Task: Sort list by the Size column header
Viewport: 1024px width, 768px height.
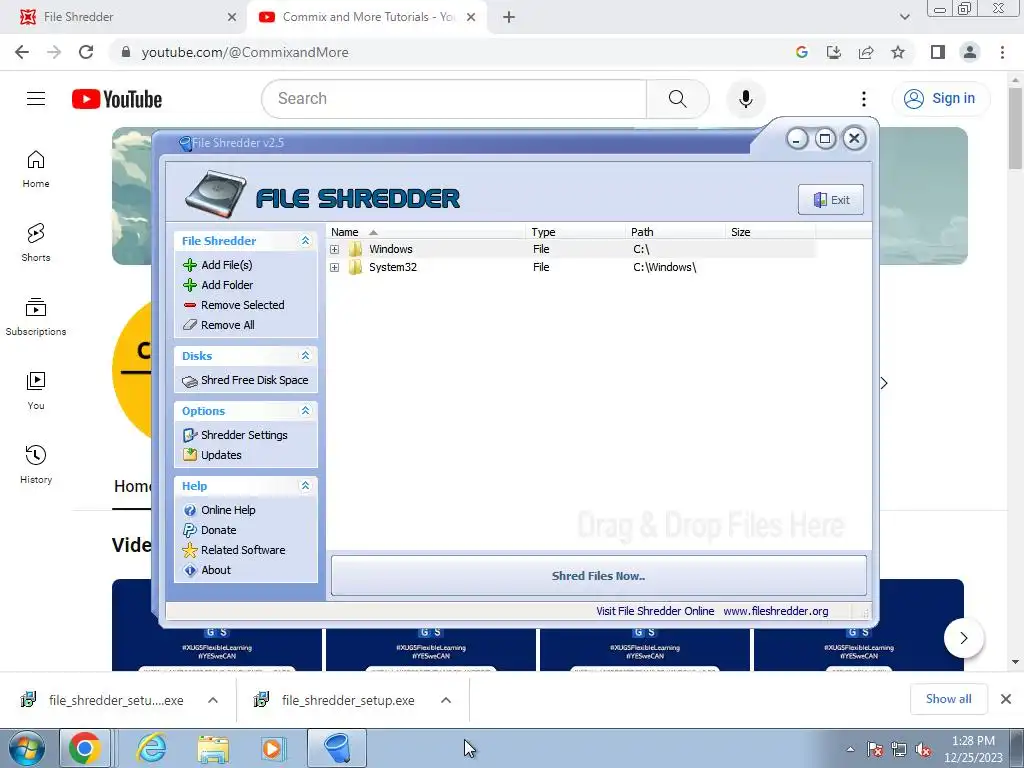Action: click(x=771, y=232)
